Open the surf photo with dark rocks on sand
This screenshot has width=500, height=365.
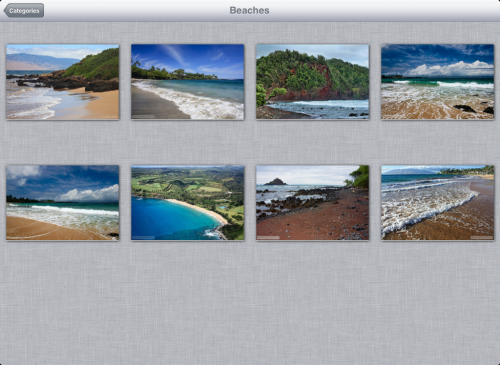[438, 82]
